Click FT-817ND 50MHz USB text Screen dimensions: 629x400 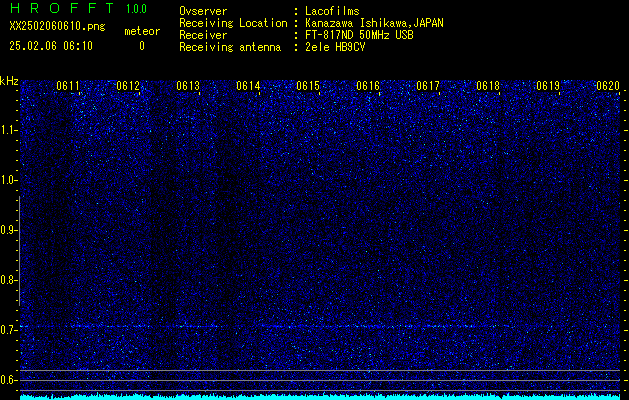click(x=359, y=35)
